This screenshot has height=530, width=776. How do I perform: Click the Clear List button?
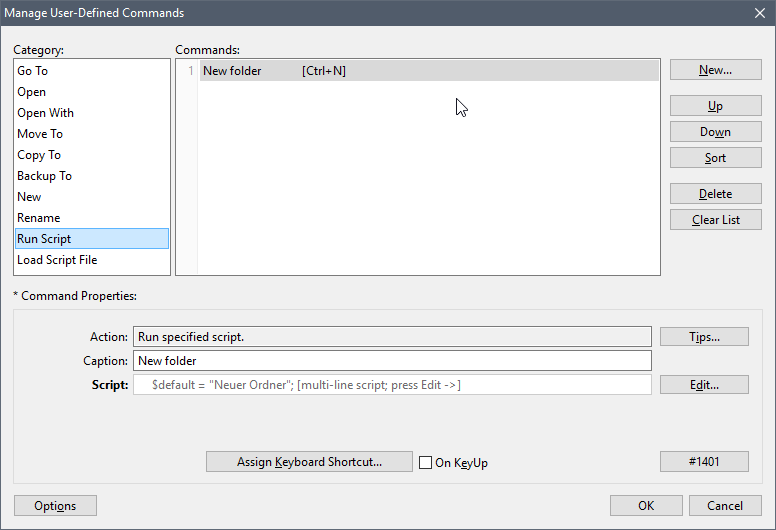pyautogui.click(x=715, y=220)
